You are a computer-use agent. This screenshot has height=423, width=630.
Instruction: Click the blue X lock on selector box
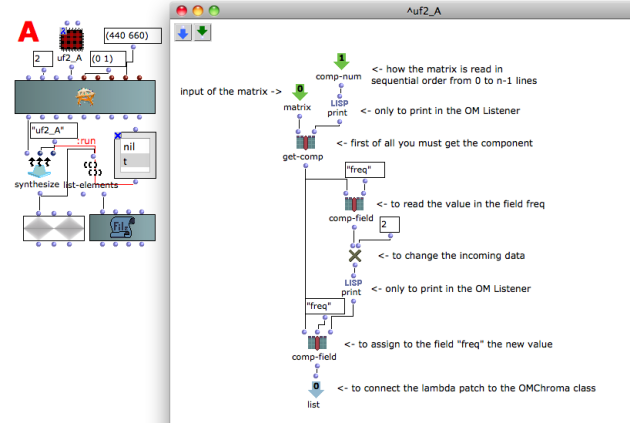118,135
